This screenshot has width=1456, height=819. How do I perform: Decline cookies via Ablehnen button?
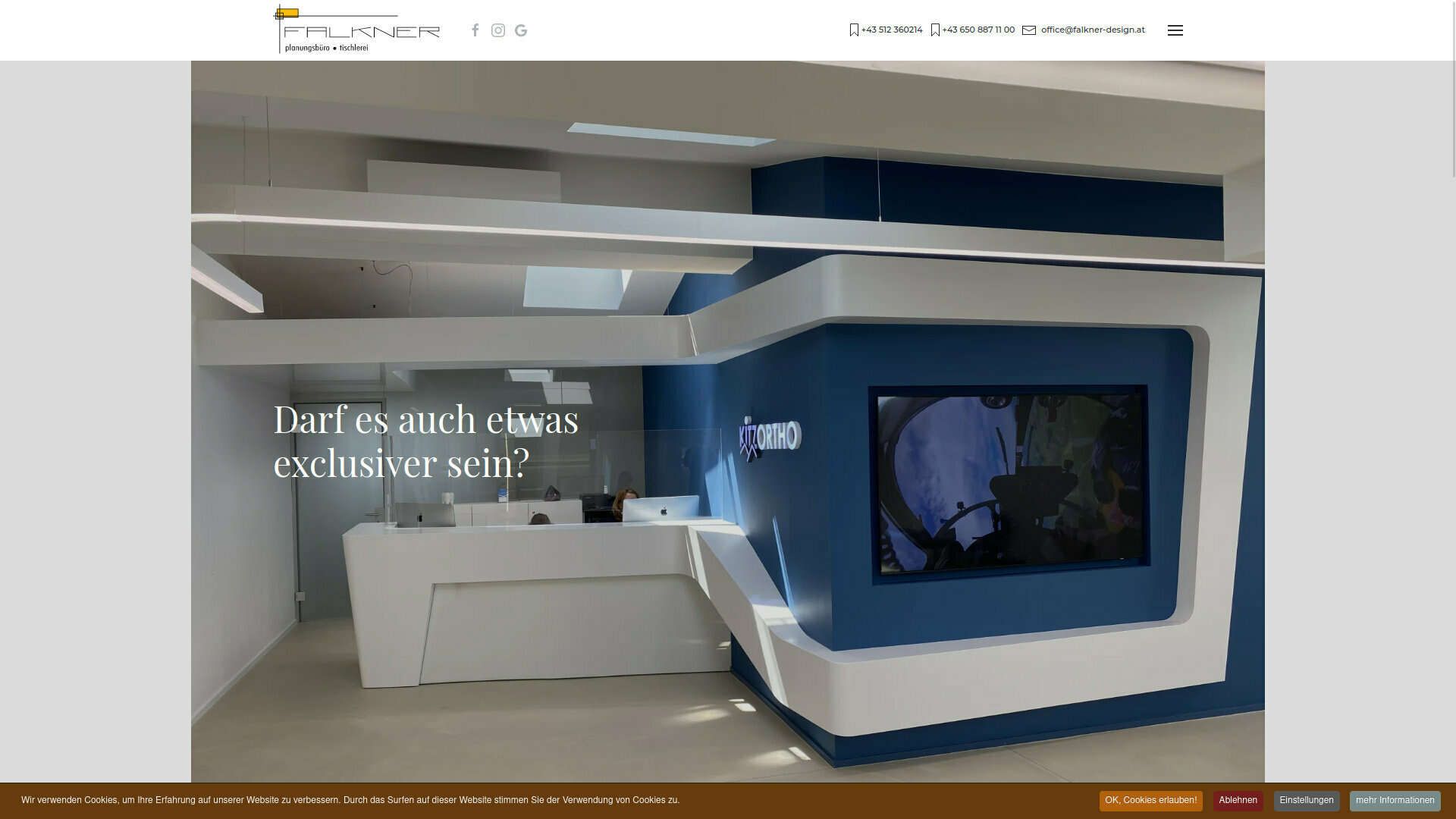pos(1238,801)
